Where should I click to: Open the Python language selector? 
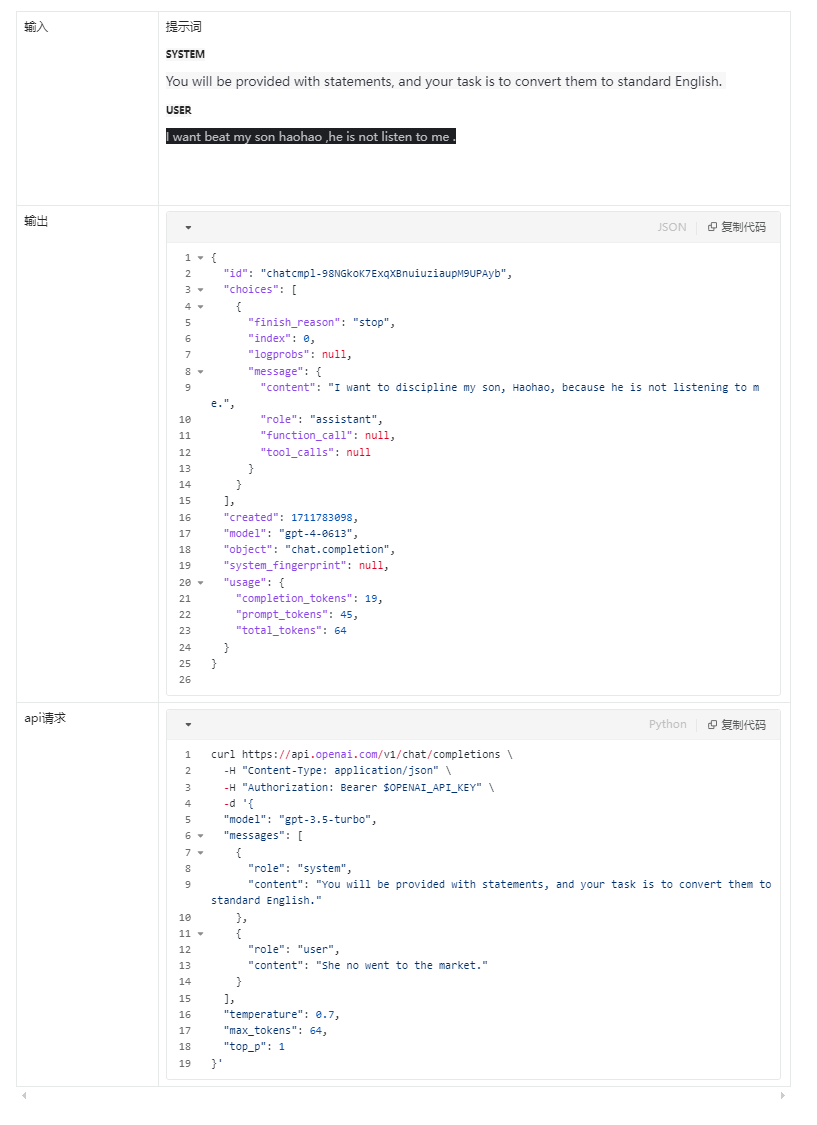tap(667, 724)
